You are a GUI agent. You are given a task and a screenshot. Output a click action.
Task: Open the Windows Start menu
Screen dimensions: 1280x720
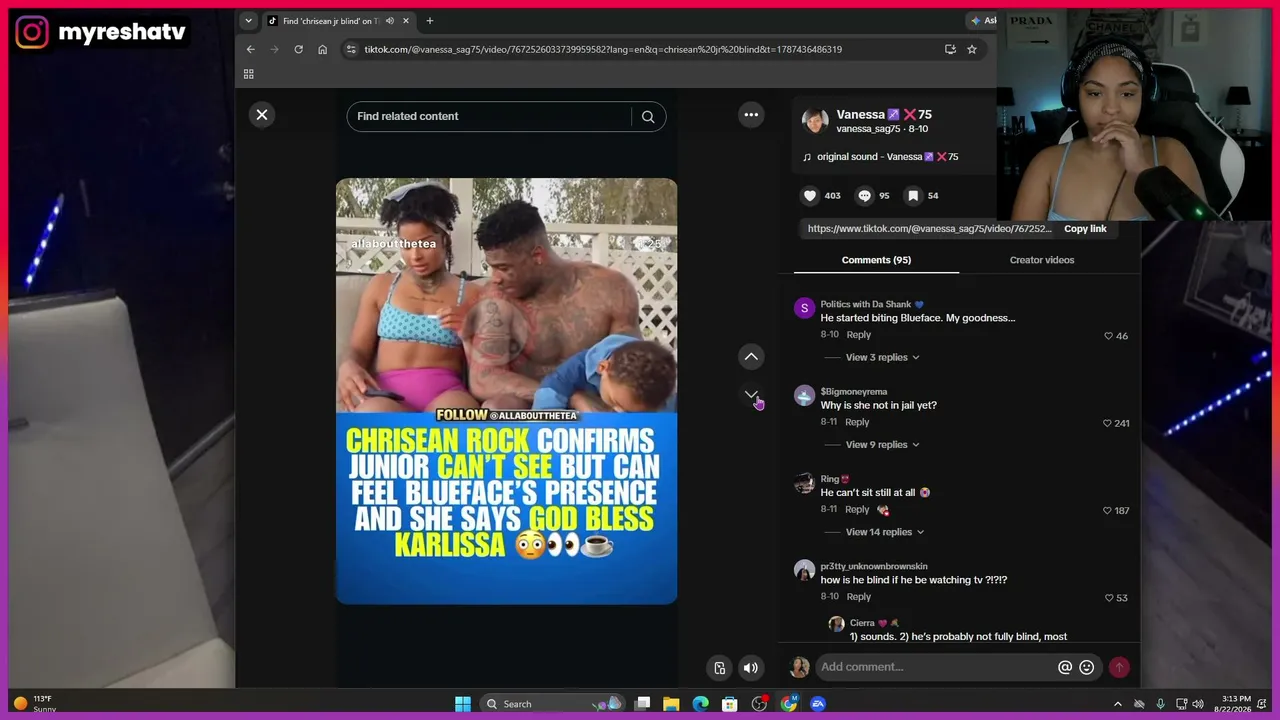click(x=463, y=704)
